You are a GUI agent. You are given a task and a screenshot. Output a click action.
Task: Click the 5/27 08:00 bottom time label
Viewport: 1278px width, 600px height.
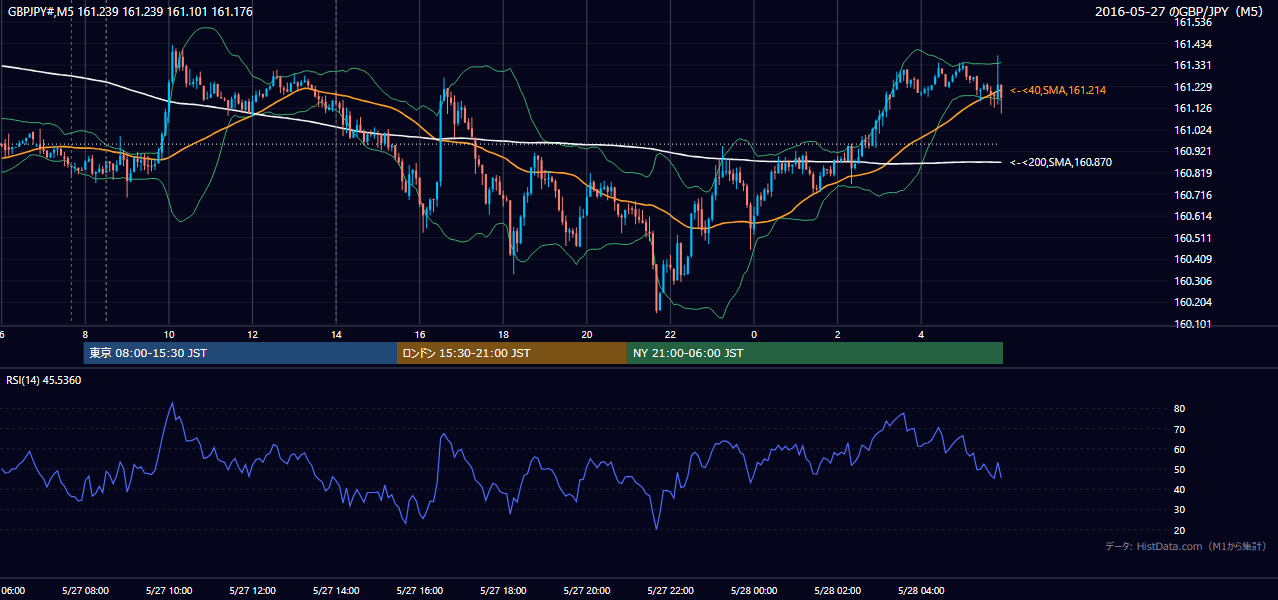(85, 590)
